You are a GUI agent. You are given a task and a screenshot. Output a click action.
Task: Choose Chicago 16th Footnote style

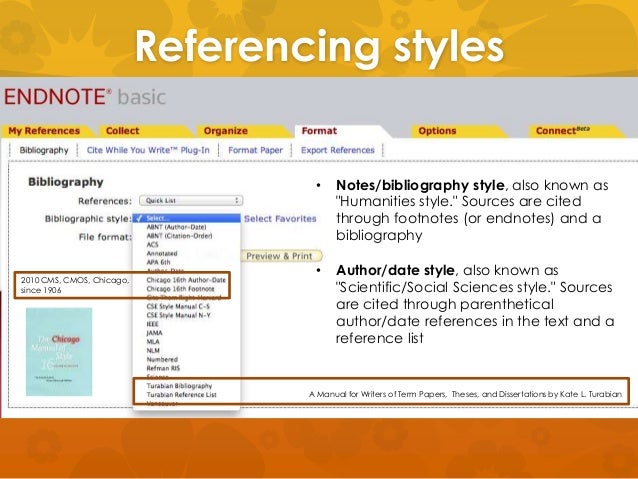click(x=180, y=289)
